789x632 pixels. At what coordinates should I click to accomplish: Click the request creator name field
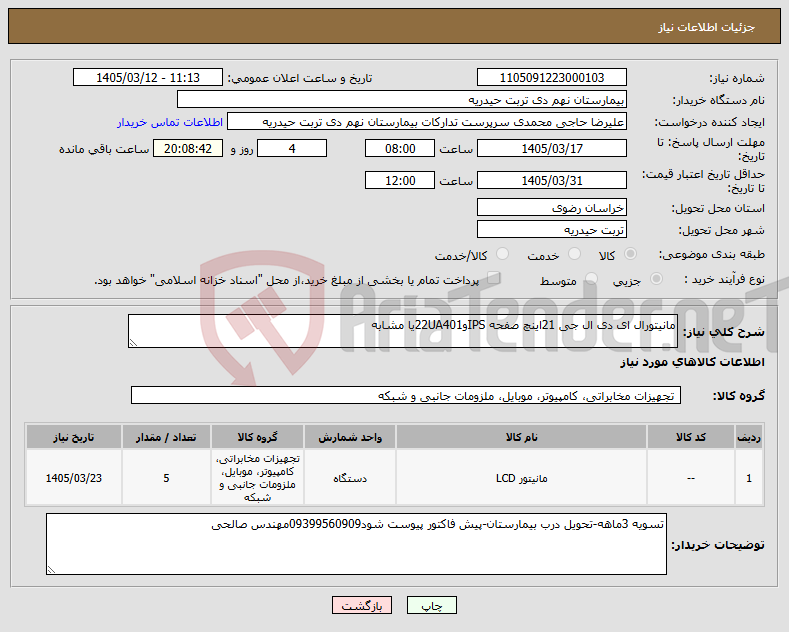[427, 122]
